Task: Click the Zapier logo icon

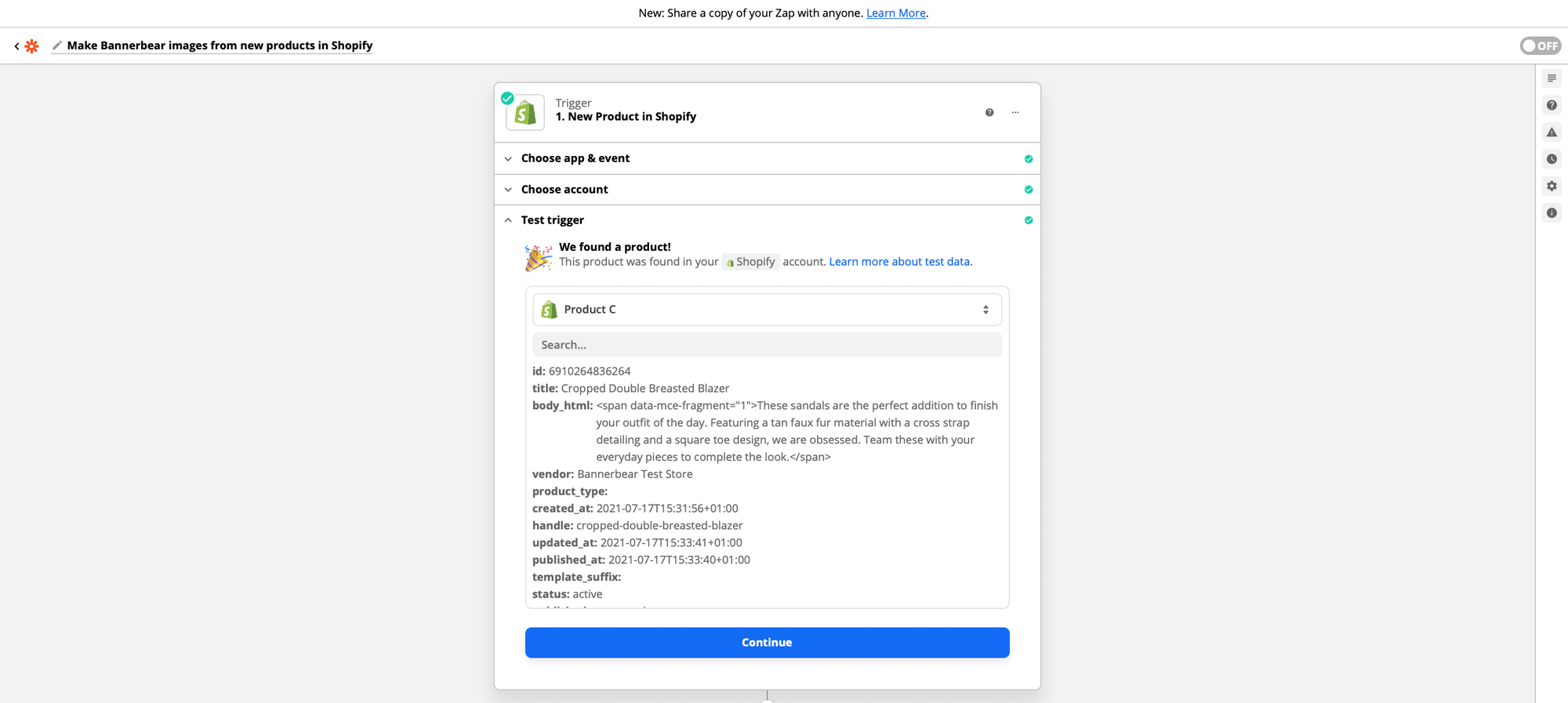Action: click(x=31, y=46)
